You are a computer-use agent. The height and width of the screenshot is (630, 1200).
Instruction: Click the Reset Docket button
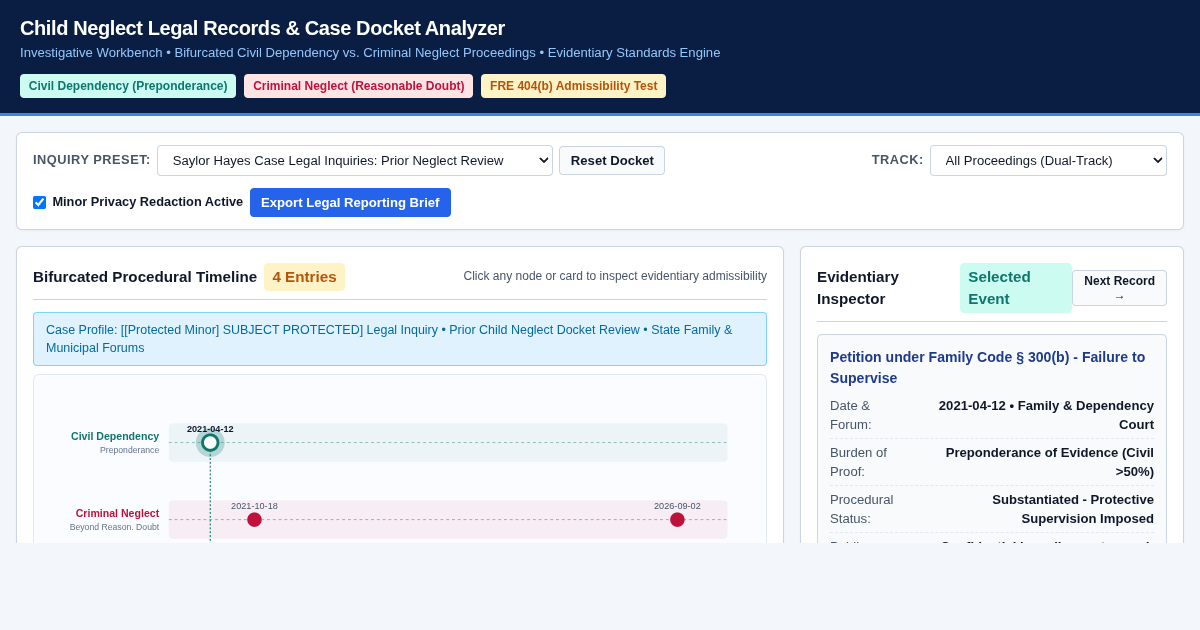612,161
